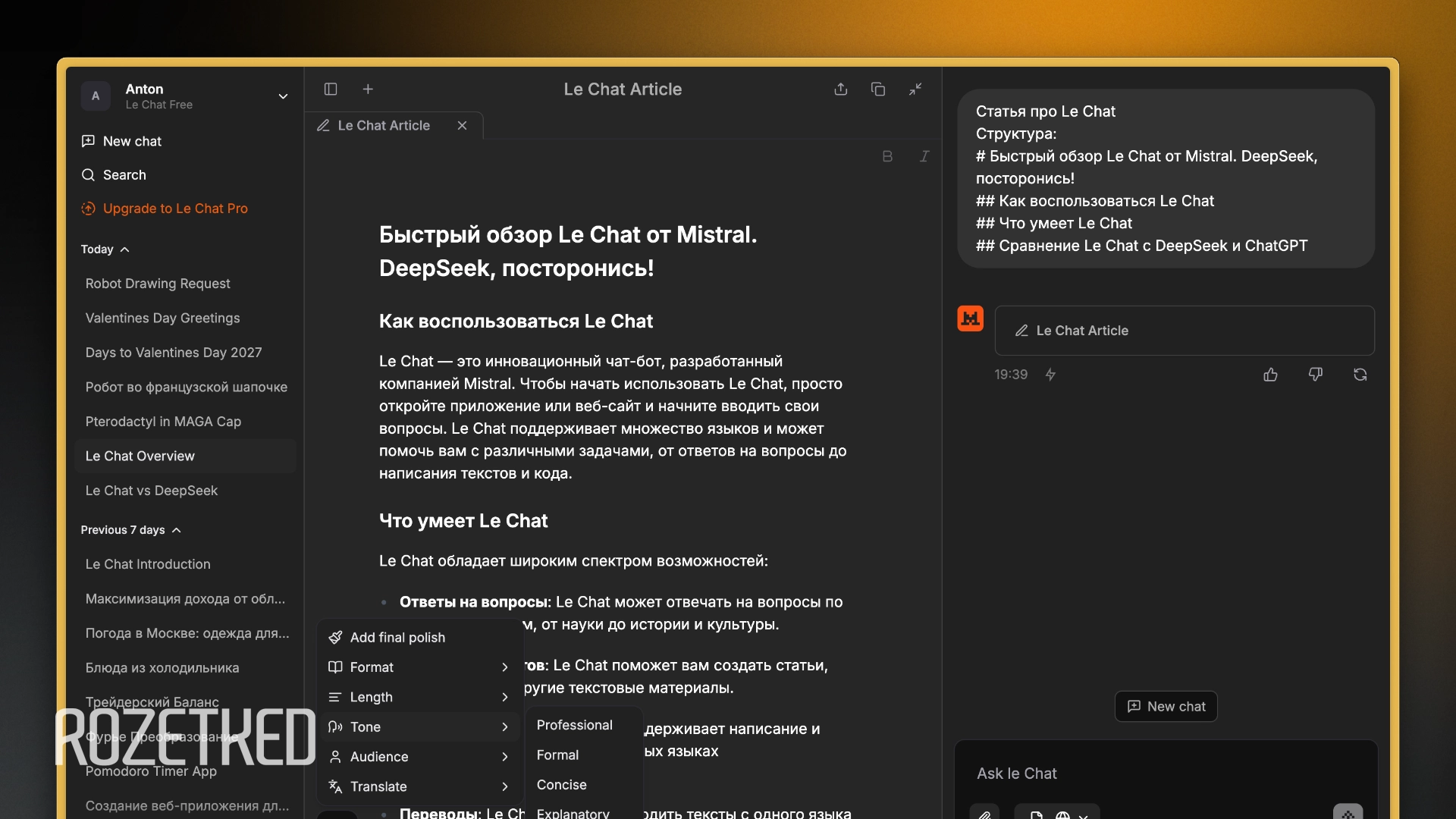1456x819 pixels.
Task: Click the thumbs down icon
Action: click(1316, 375)
